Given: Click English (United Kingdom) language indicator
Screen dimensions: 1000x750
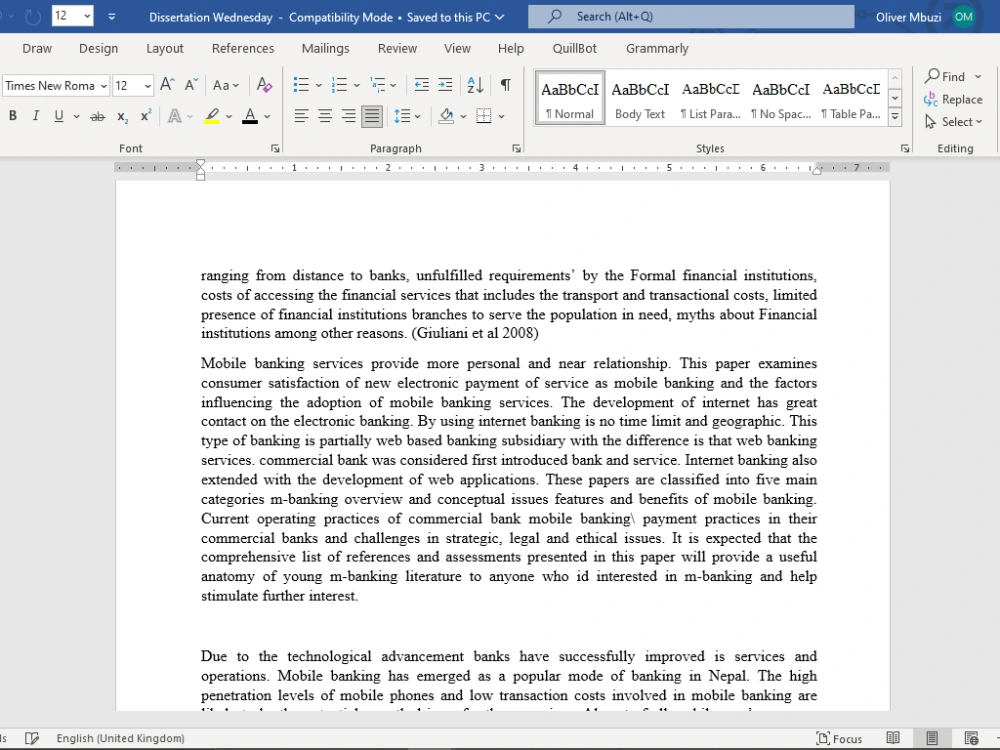Looking at the screenshot, I should click(121, 738).
